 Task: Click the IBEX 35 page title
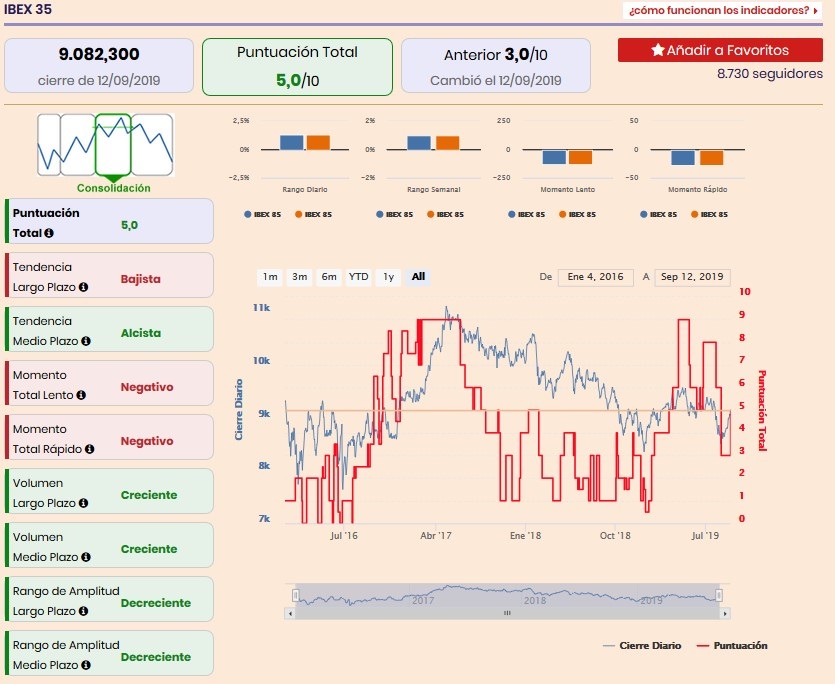coord(28,10)
